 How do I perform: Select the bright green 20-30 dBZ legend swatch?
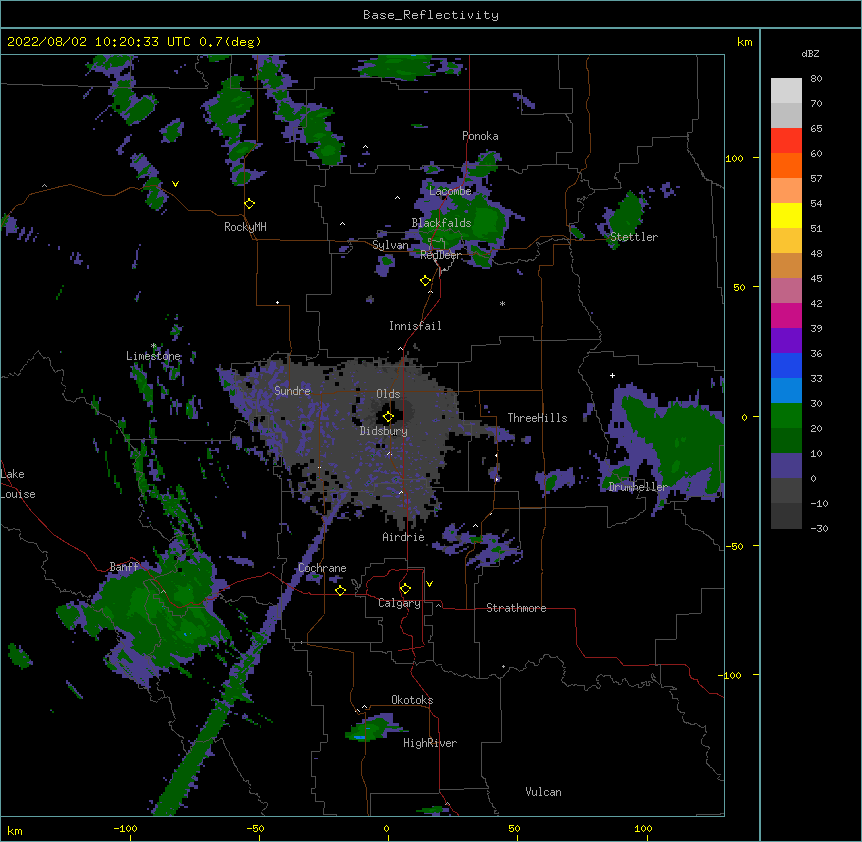(x=786, y=416)
